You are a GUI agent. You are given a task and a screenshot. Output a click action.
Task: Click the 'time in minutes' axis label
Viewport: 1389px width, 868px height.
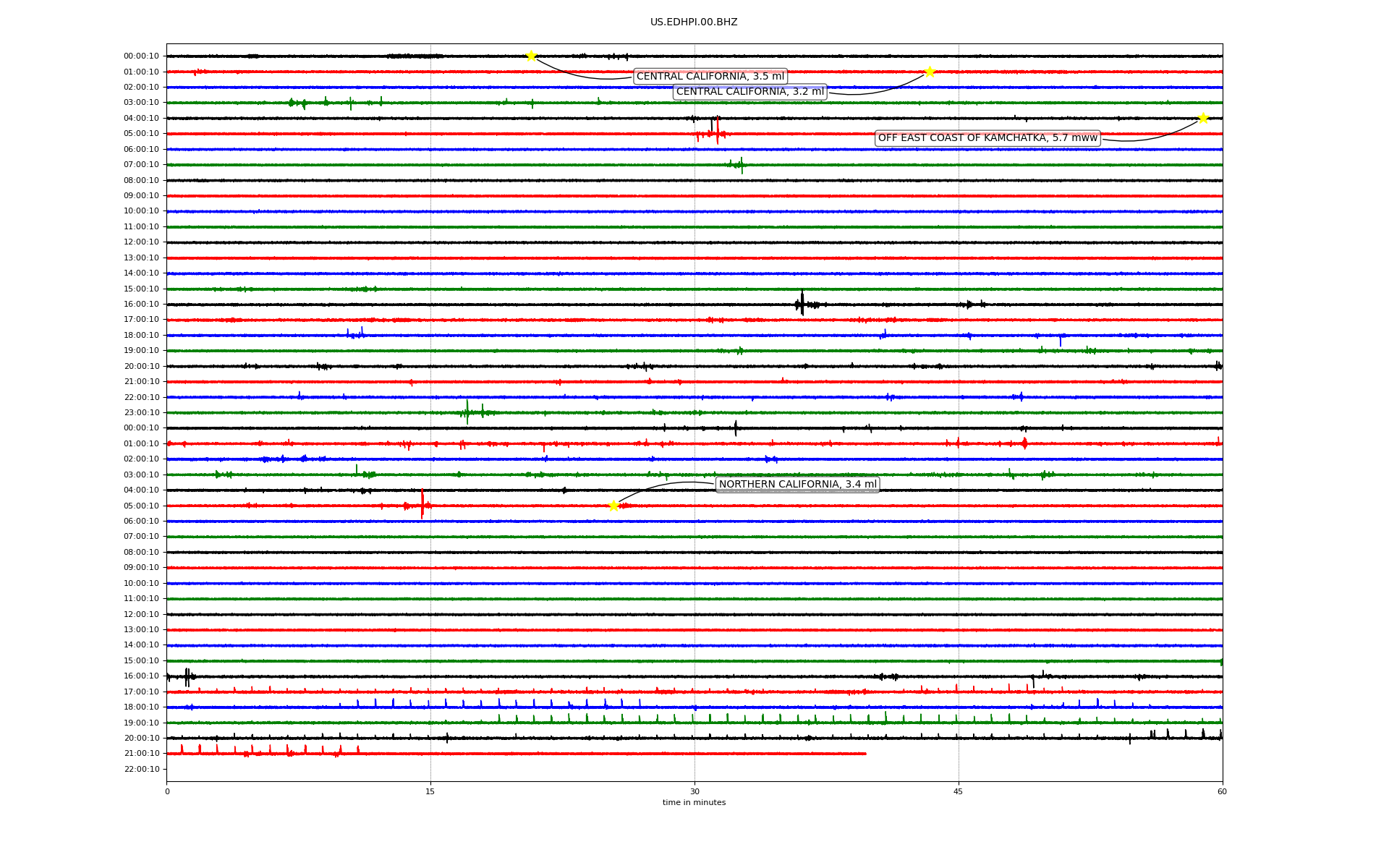[694, 803]
